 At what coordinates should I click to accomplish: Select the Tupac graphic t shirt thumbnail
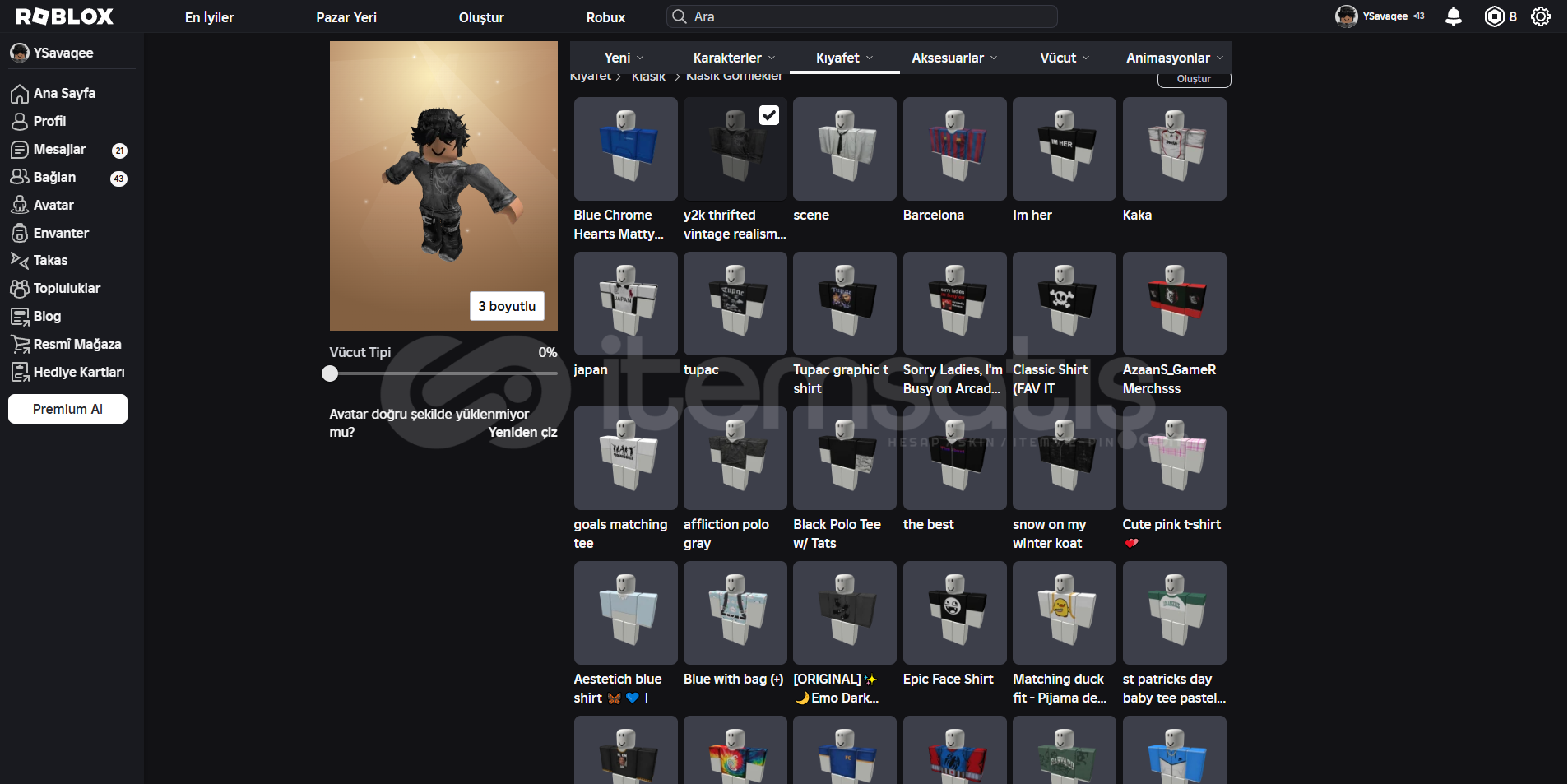tap(845, 304)
